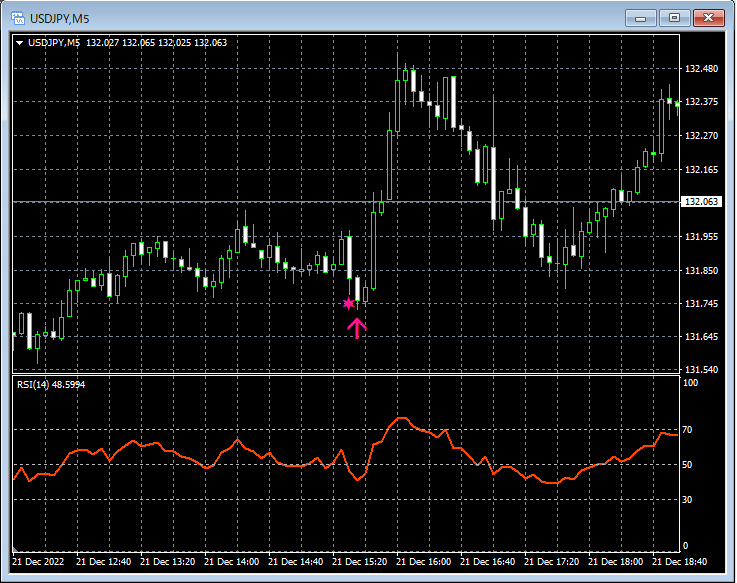Click the 131.955 price scale label
737x583 pixels.
tap(701, 236)
